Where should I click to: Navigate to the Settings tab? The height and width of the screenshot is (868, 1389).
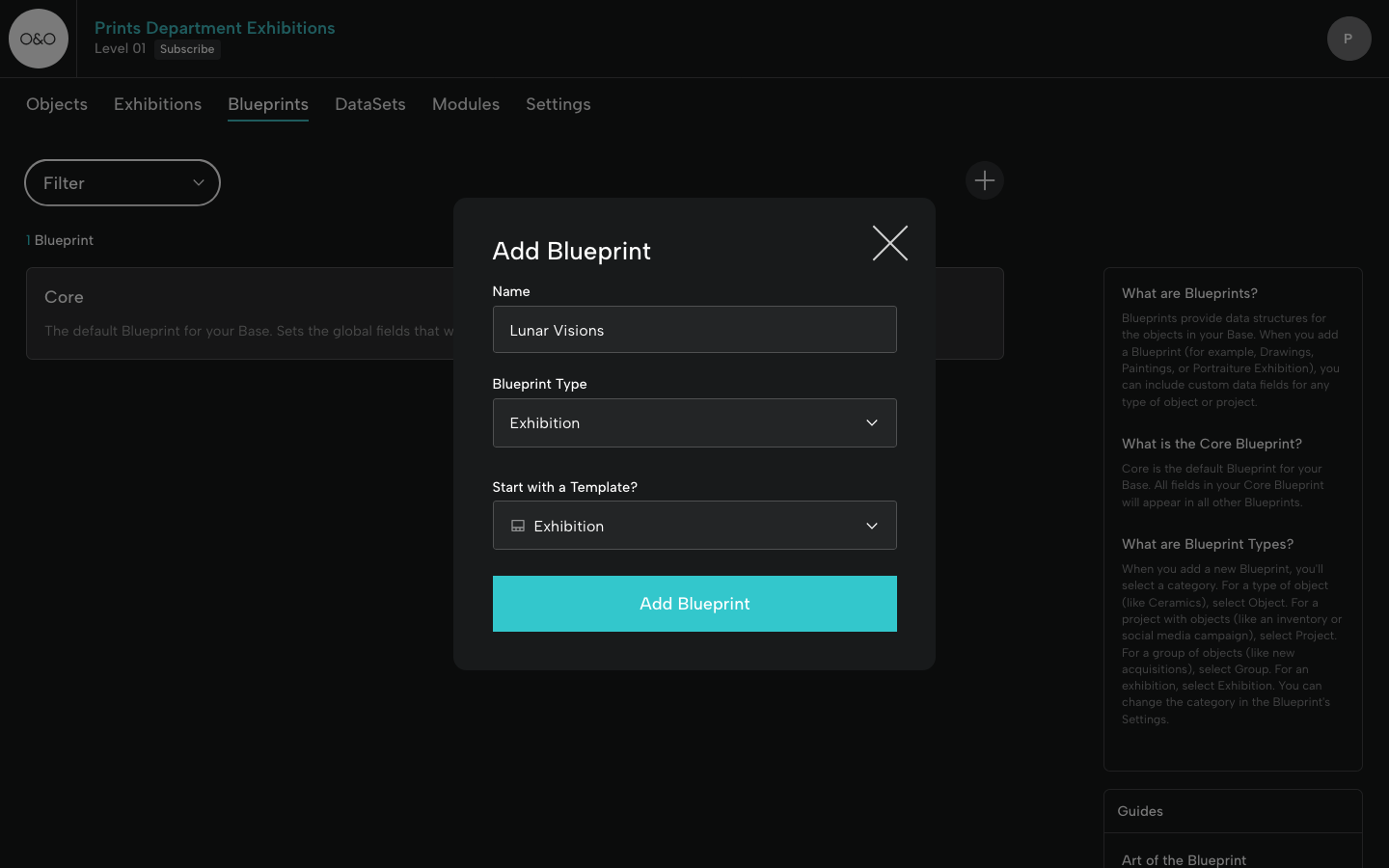tap(558, 104)
